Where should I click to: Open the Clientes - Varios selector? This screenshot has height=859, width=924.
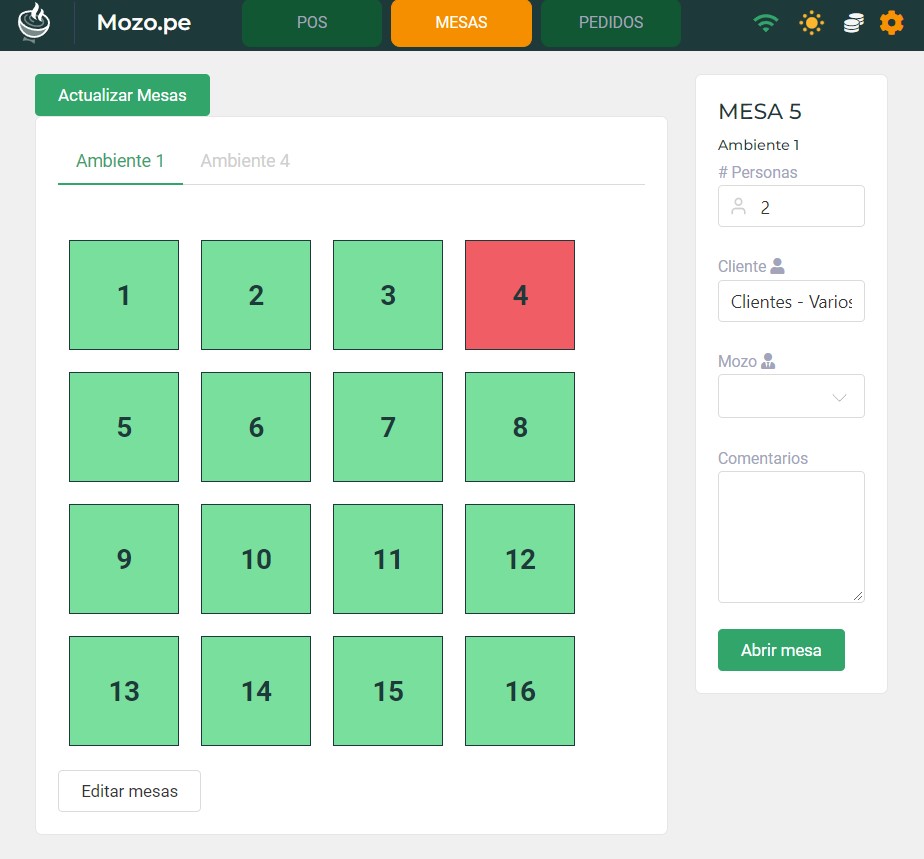[791, 302]
